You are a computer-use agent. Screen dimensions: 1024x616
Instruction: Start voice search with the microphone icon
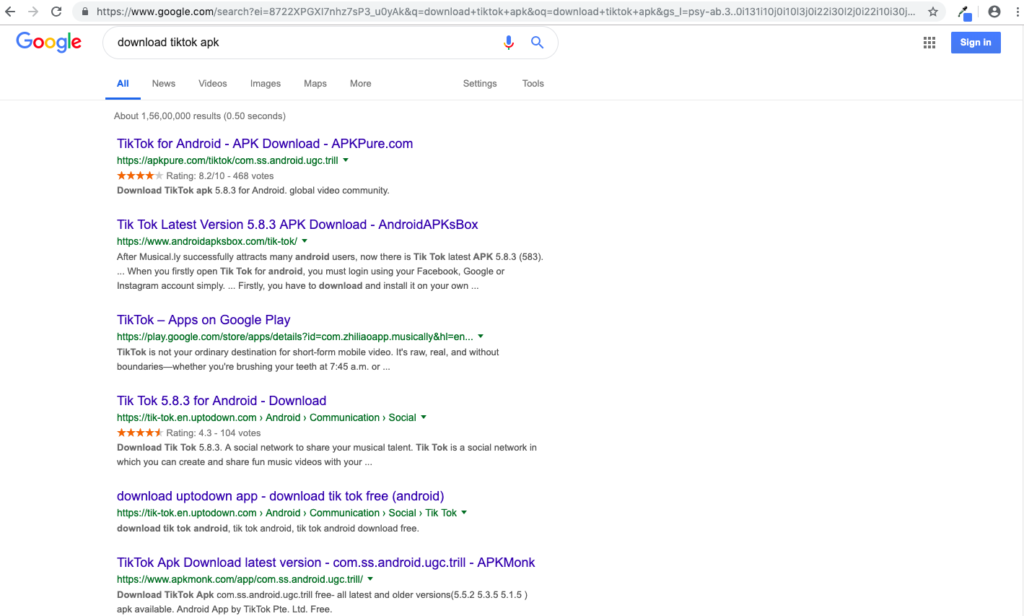point(508,42)
